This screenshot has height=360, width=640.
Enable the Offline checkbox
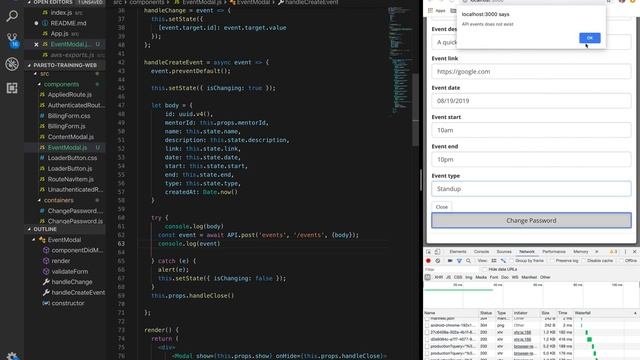point(621,260)
